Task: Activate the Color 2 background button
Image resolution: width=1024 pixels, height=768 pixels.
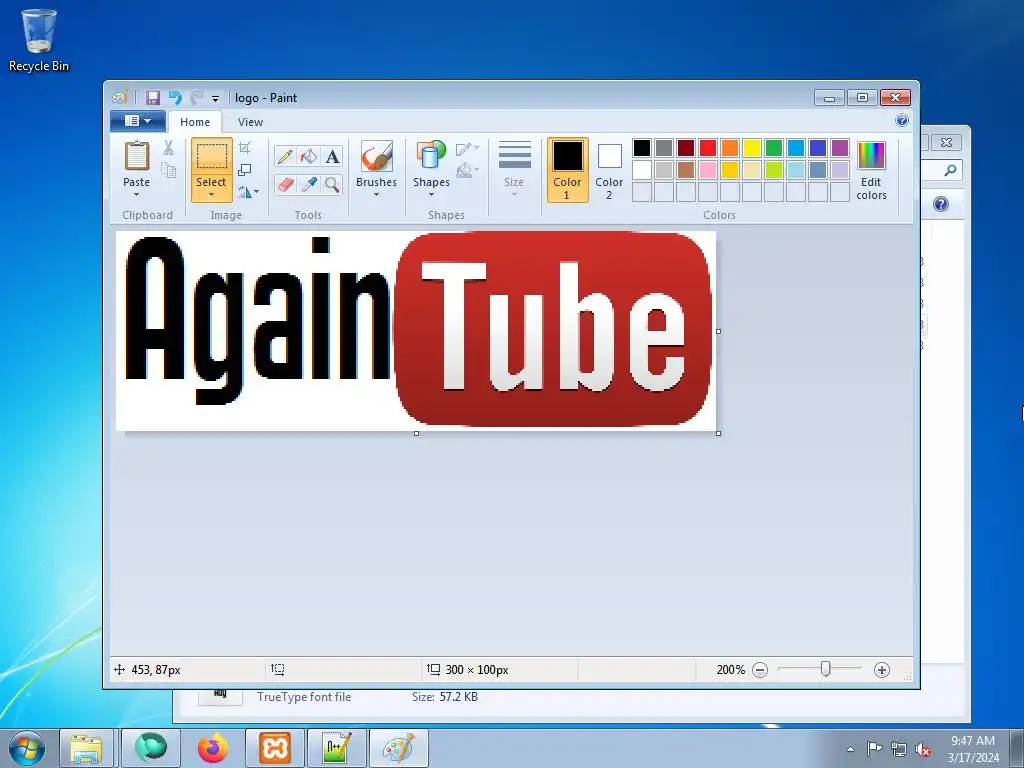Action: [609, 170]
